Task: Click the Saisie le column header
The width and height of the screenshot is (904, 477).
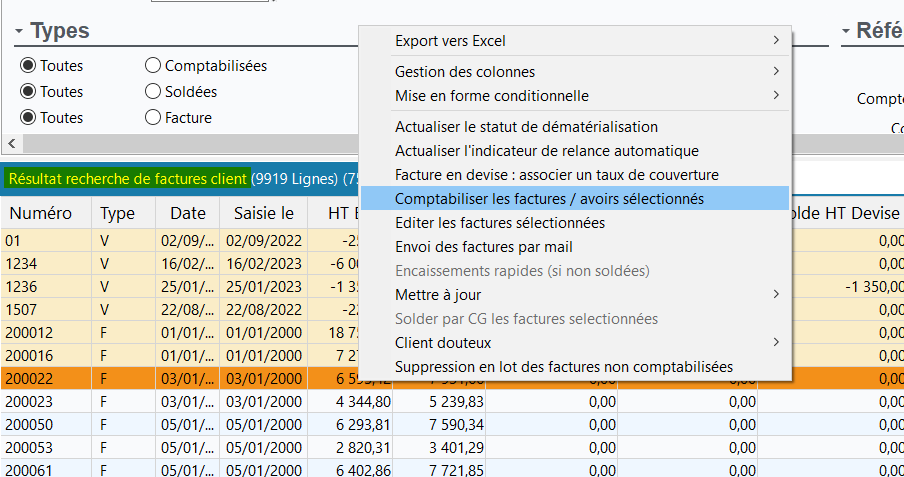Action: click(x=263, y=213)
